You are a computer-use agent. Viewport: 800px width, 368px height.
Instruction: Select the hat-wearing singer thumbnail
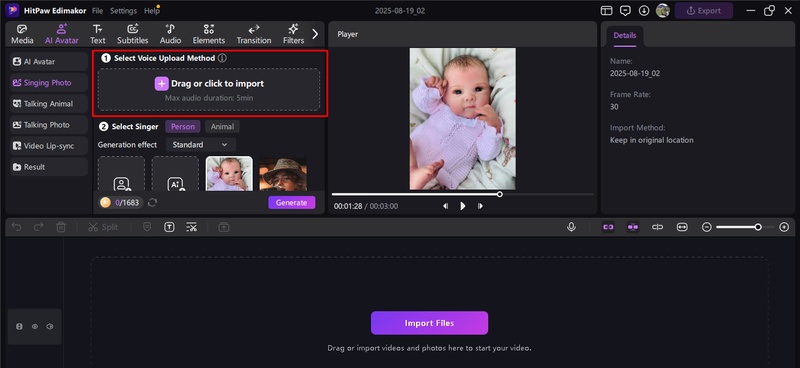tap(283, 174)
